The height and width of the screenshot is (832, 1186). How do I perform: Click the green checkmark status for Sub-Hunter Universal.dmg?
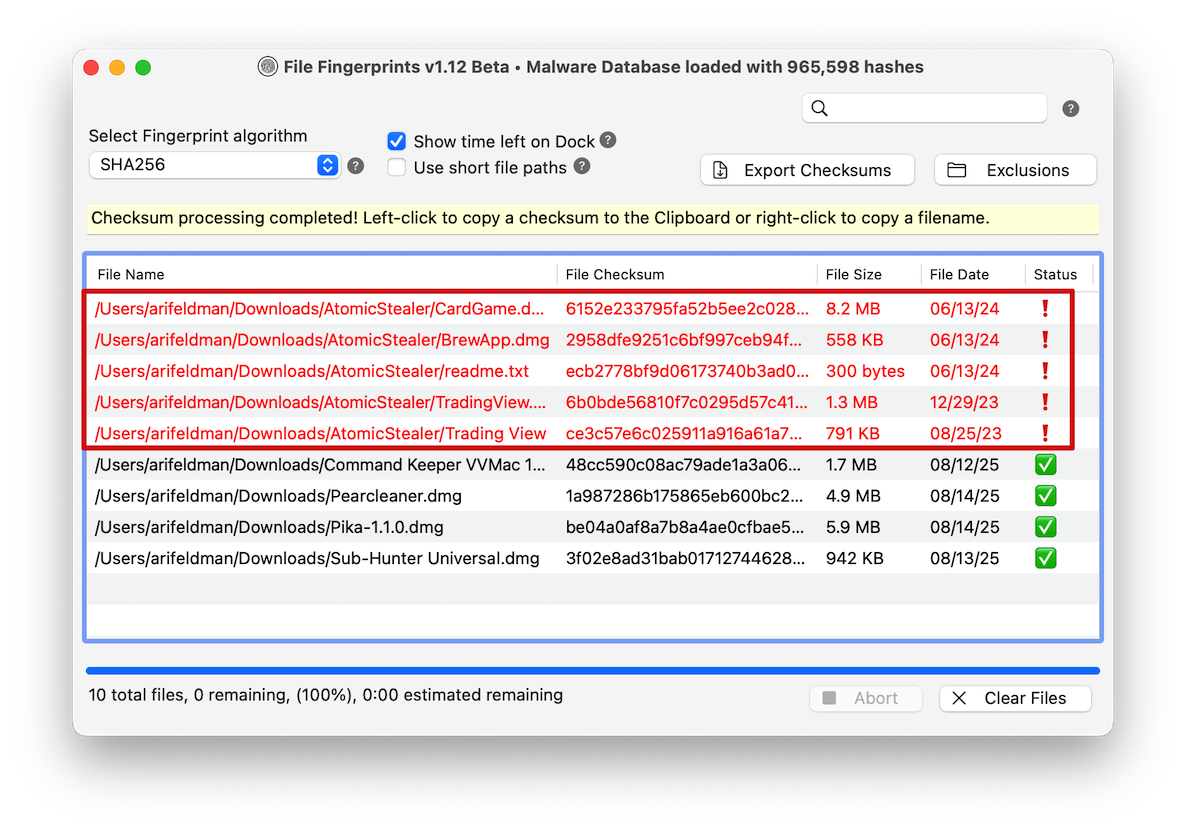click(x=1045, y=558)
